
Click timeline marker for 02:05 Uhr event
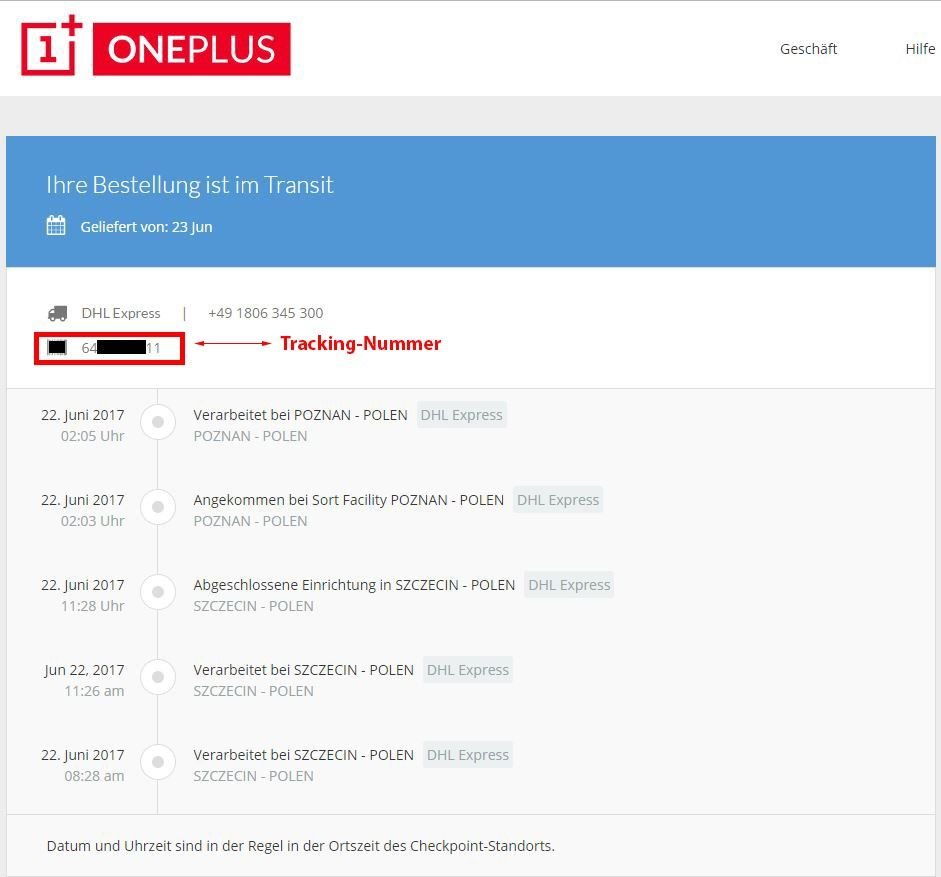(158, 422)
